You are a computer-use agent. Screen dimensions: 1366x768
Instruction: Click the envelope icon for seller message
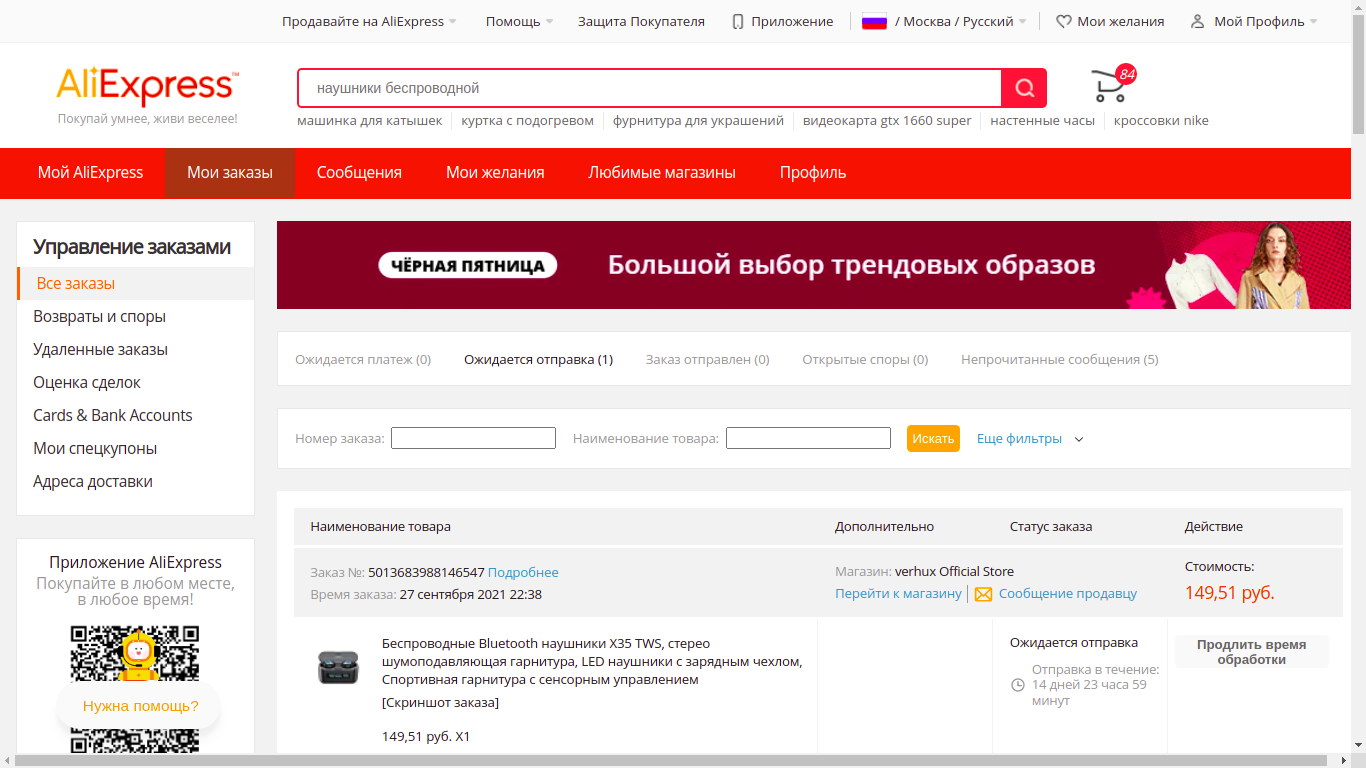coord(983,594)
